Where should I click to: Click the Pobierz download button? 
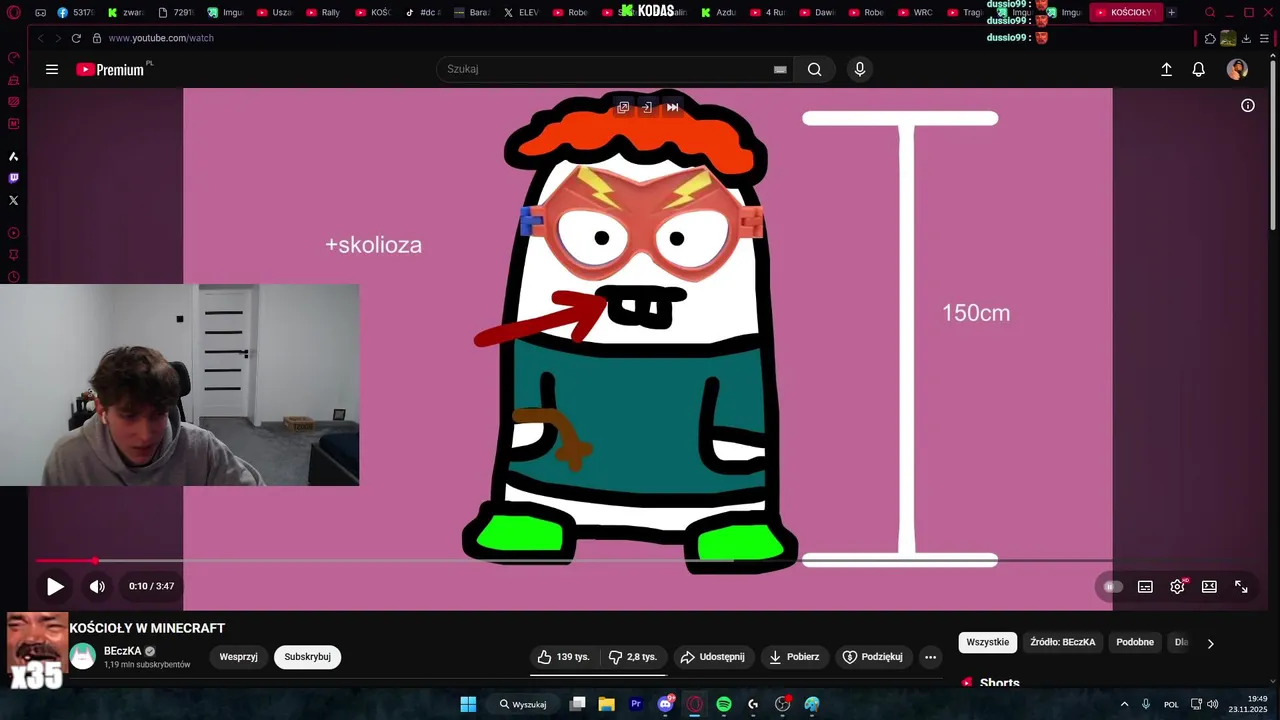tap(794, 657)
